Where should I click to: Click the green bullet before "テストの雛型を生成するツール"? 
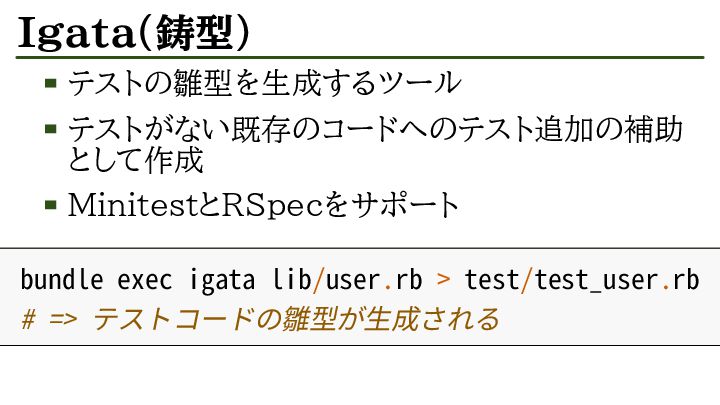(x=51, y=83)
